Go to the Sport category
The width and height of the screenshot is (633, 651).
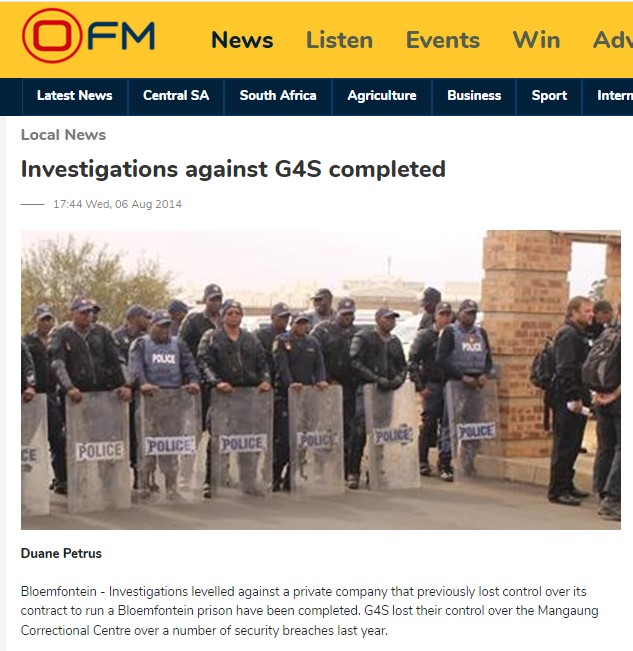549,96
